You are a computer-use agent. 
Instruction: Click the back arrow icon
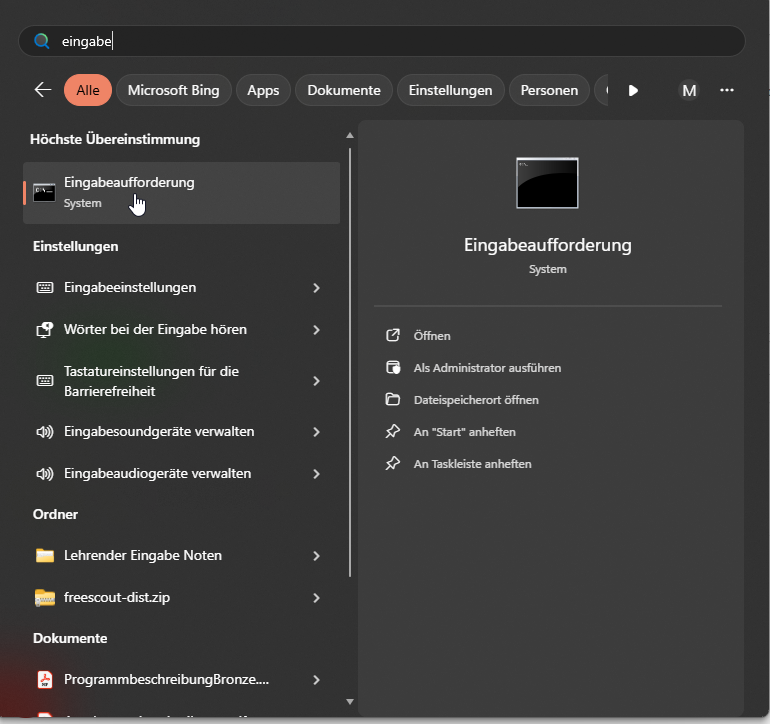tap(42, 90)
